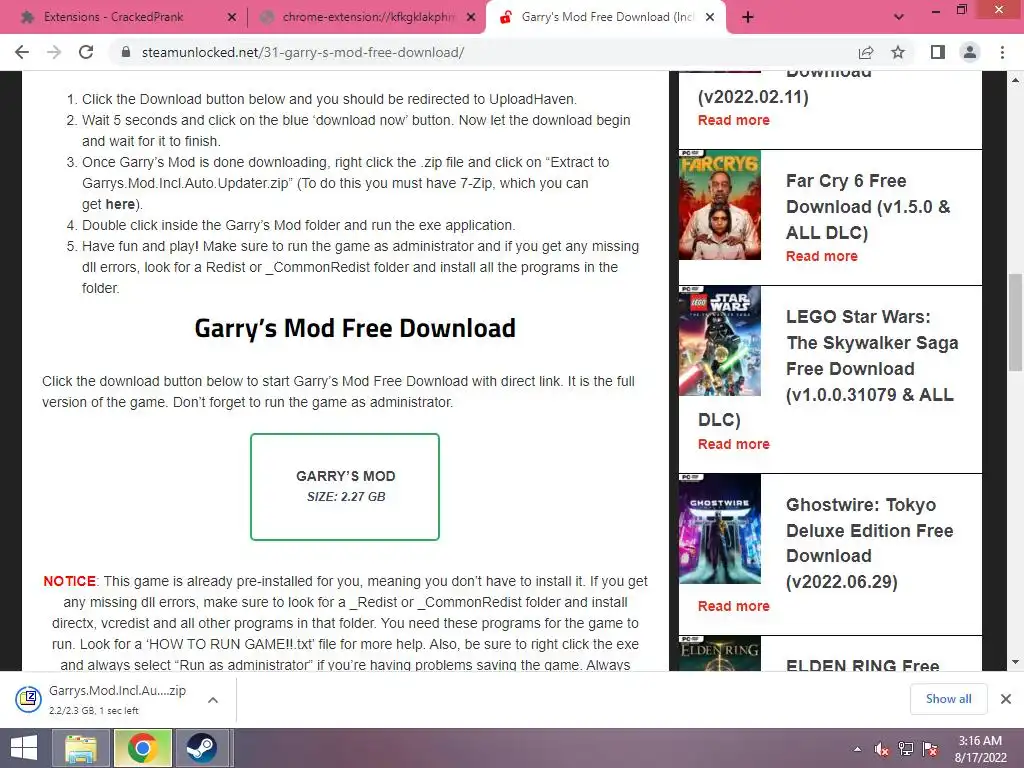The image size is (1024, 768).
Task: Click the GARRY'S MOD download button
Action: 345,487
